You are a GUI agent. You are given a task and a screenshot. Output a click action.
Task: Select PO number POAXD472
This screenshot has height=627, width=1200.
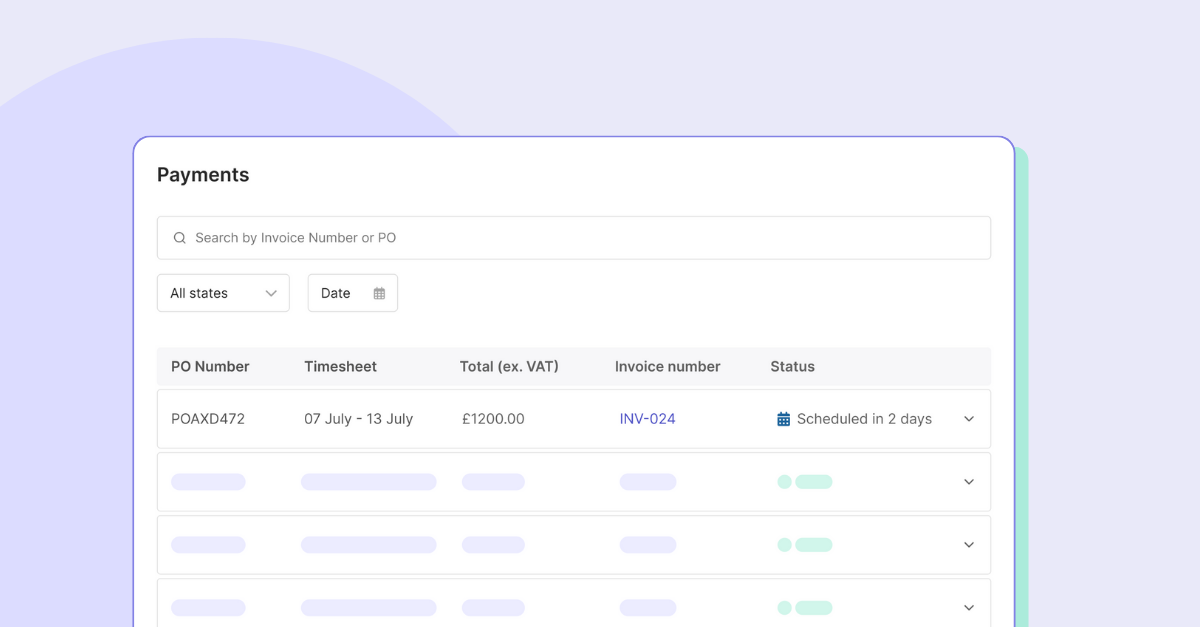[208, 419]
